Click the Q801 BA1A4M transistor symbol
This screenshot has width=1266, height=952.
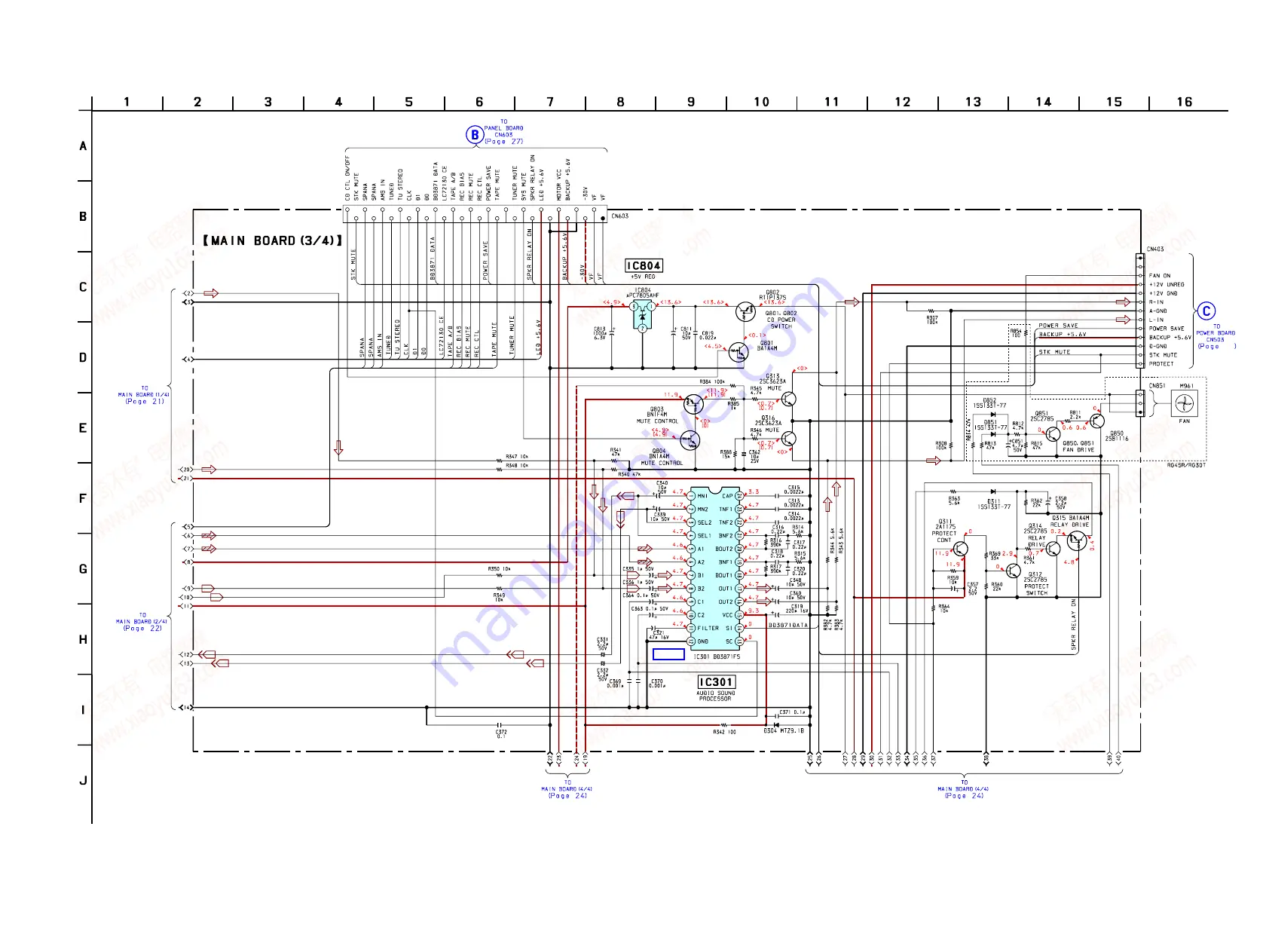(738, 351)
